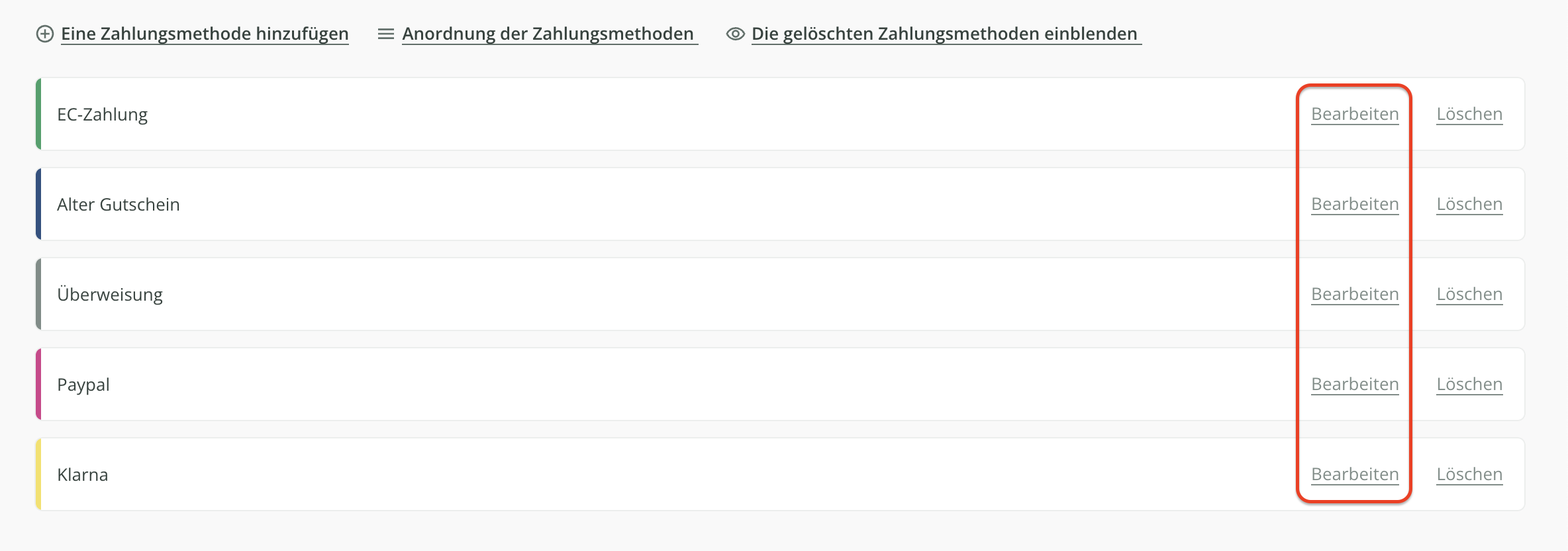
Task: Click the list-order icon beside Anordnung
Action: pyautogui.click(x=385, y=34)
